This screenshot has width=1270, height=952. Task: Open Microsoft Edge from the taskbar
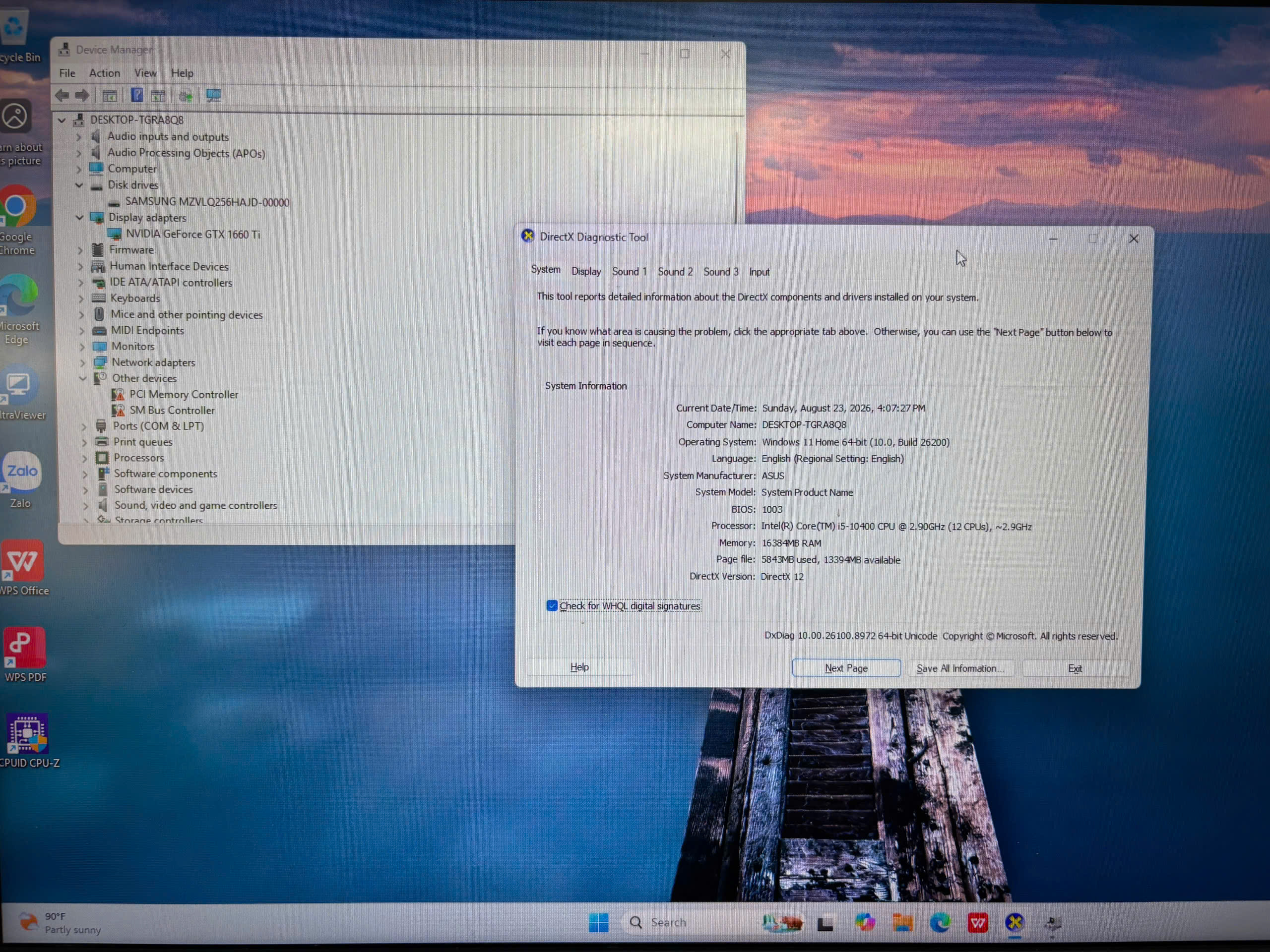tap(940, 923)
